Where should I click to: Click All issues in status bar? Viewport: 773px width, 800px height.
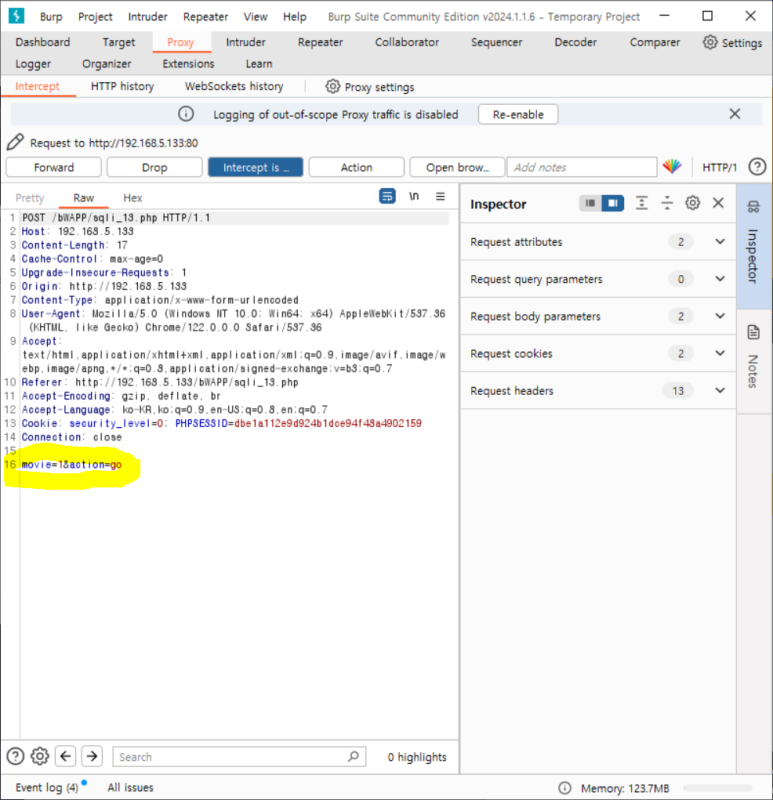(x=130, y=787)
